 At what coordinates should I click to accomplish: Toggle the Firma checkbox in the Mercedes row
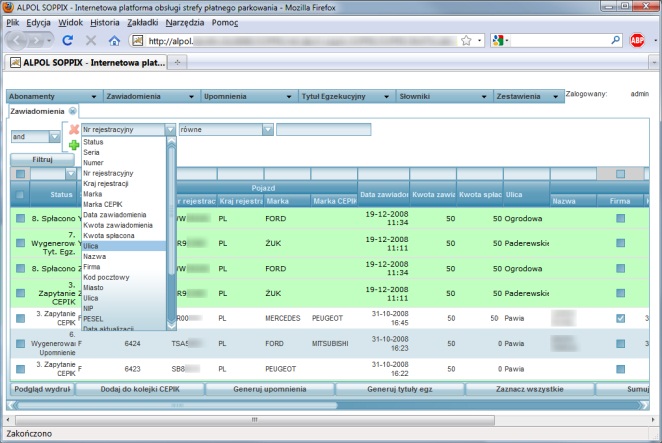click(x=621, y=318)
